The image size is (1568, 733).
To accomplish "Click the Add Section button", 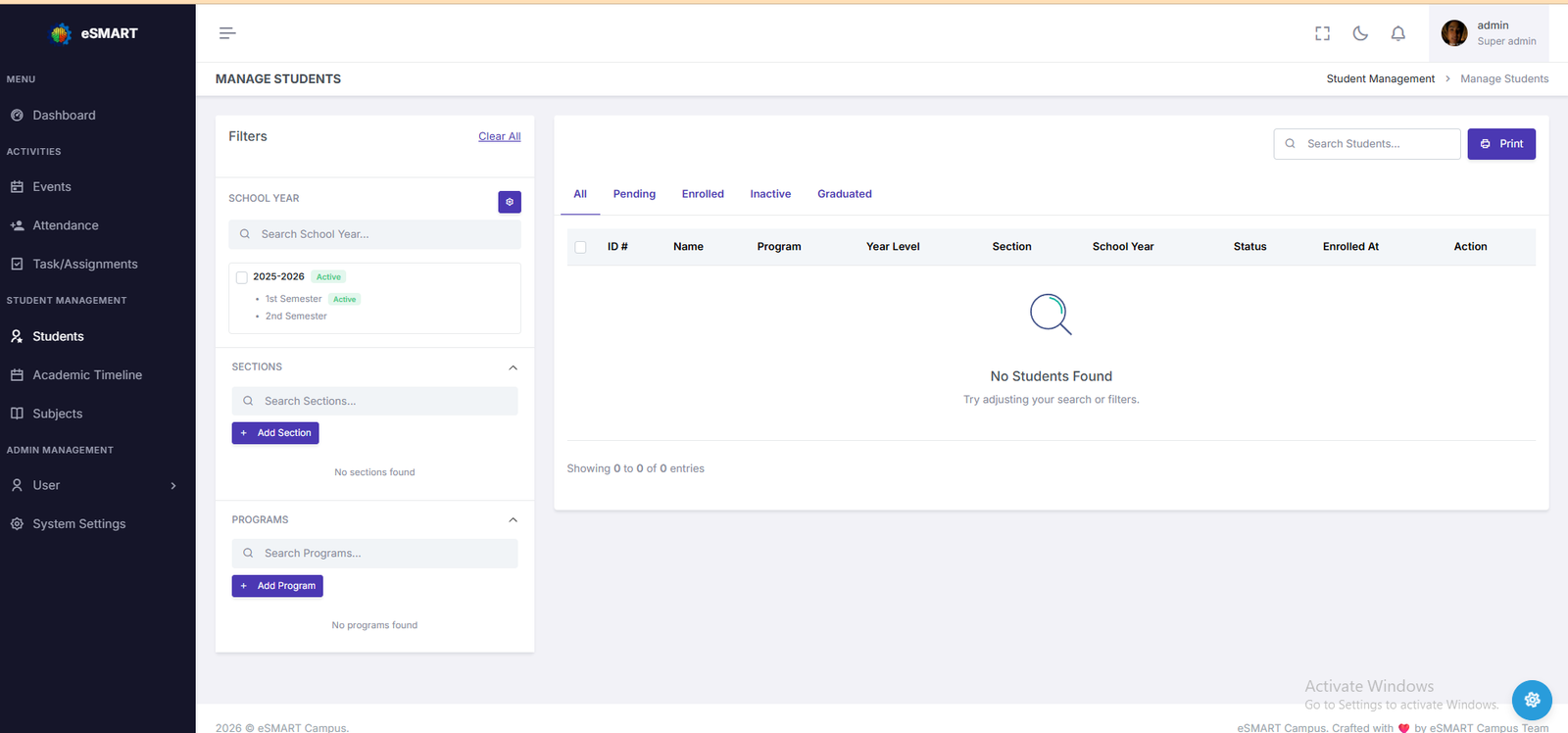I will [x=275, y=433].
